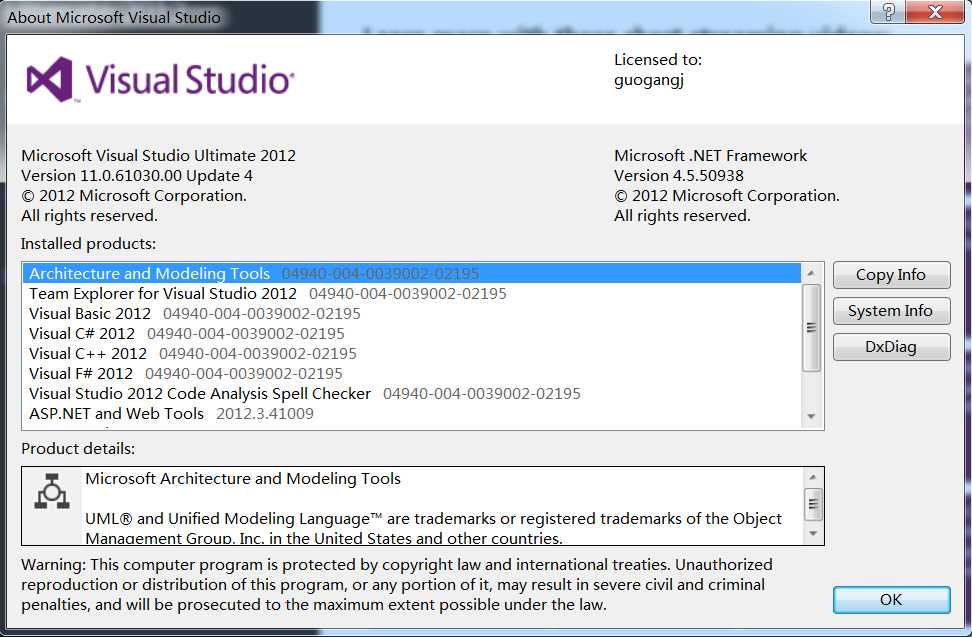Viewport: 972px width, 637px height.
Task: Click the Visual Studio logo
Action: (x=160, y=79)
